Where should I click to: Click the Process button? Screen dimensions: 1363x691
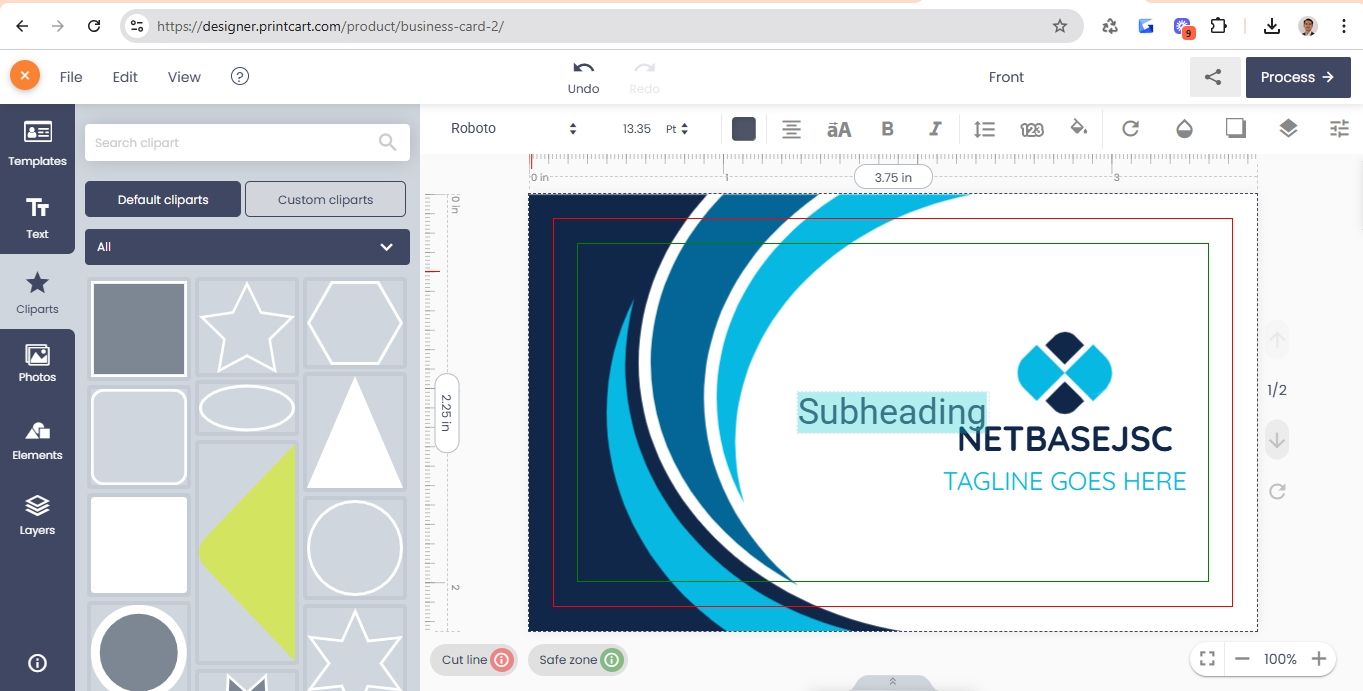(1297, 77)
